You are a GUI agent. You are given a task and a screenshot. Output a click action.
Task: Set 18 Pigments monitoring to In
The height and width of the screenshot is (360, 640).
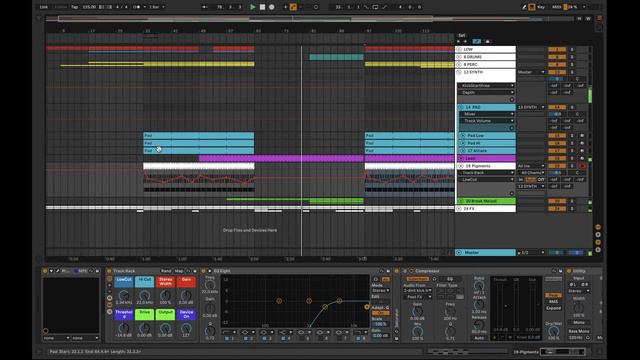coord(521,180)
